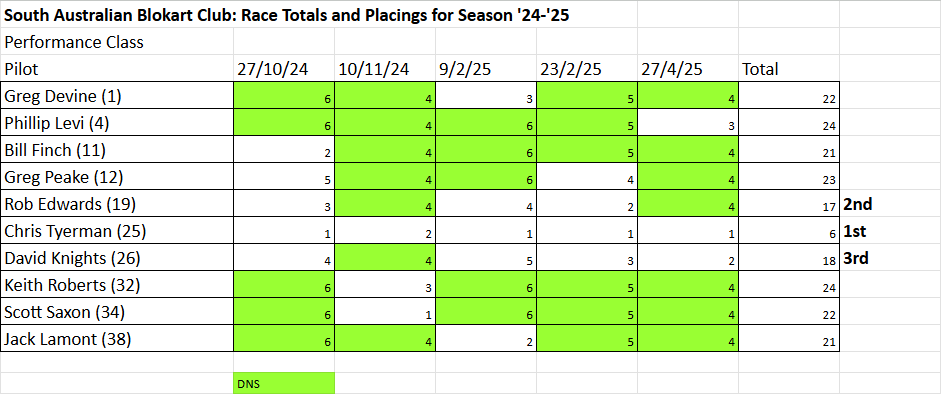Select the spreadsheet title cell
Viewport: 941px width, 394px height.
[287, 14]
